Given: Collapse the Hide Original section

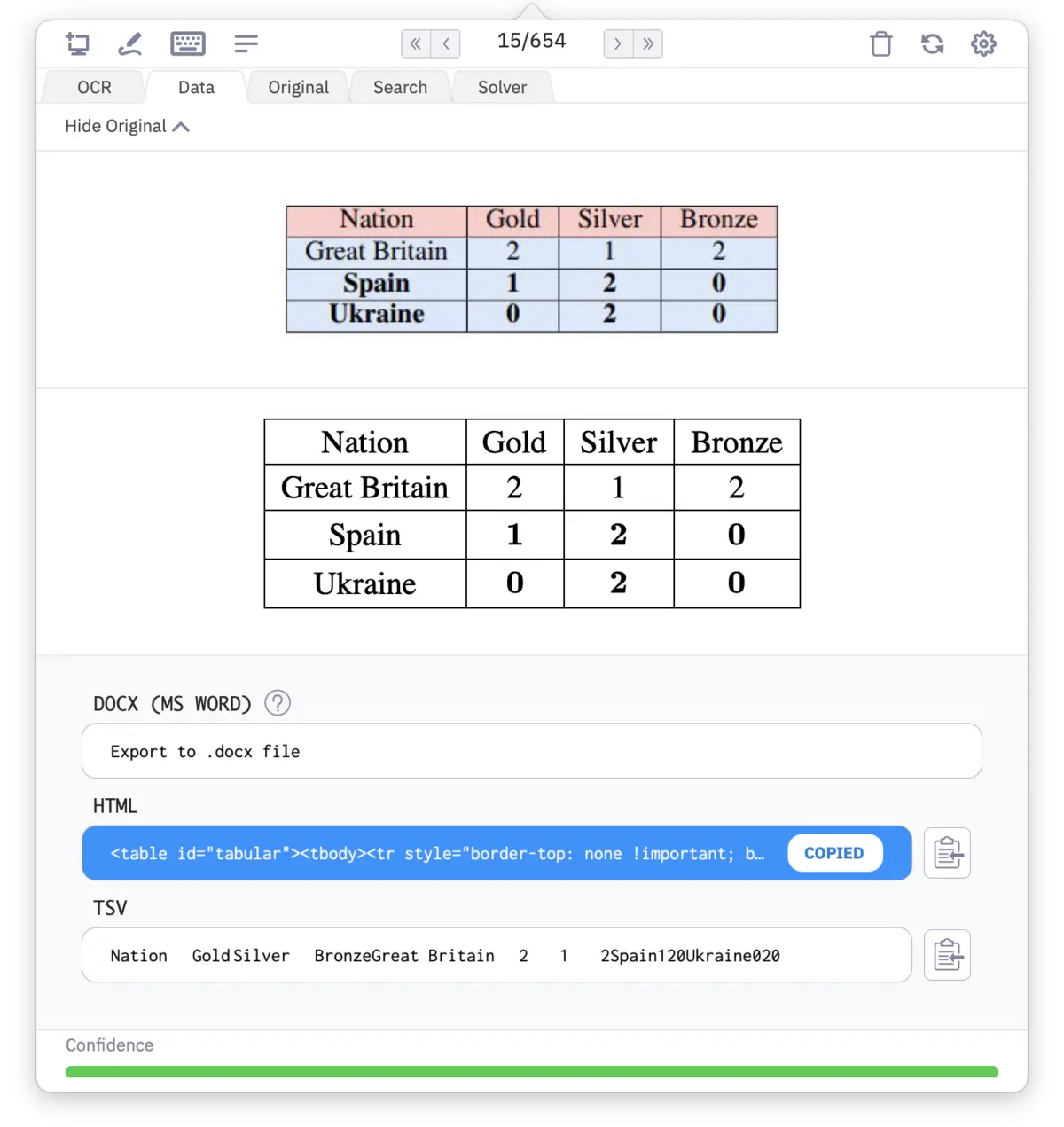Looking at the screenshot, I should pos(127,127).
